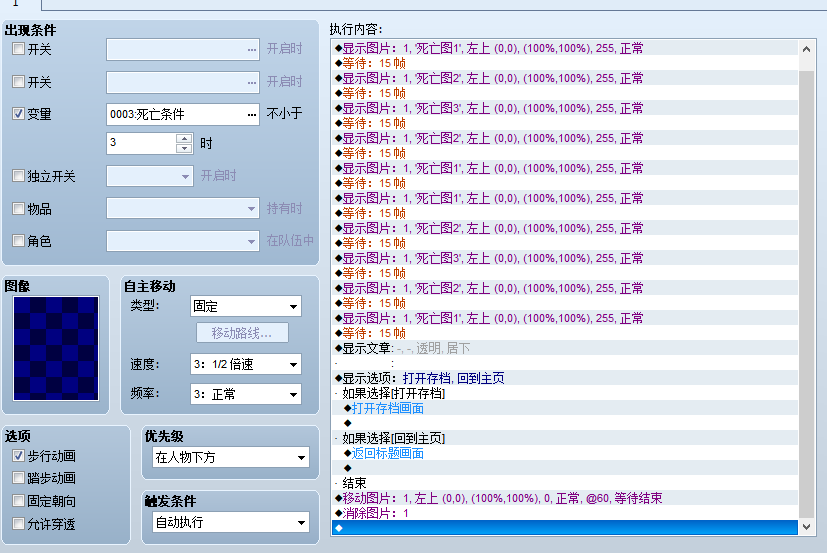Select the 显示选项: 打开存档, 回到主页 command
This screenshot has width=827, height=553.
564,378
